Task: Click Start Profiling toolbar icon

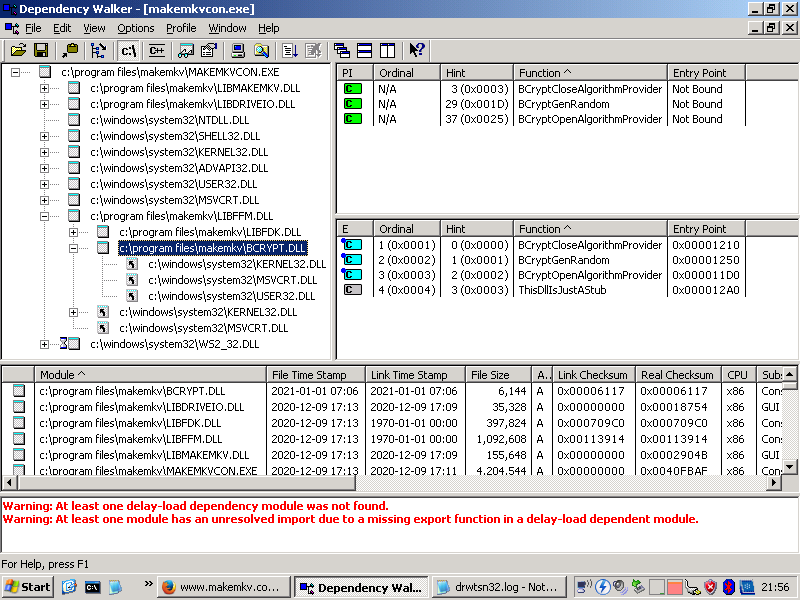Action: coord(290,51)
